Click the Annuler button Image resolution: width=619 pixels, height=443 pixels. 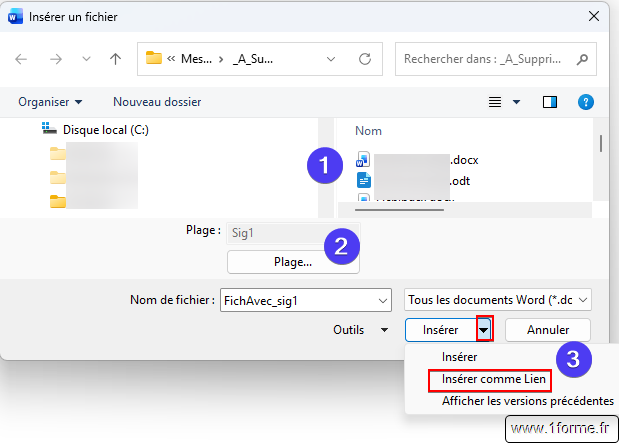coord(548,330)
